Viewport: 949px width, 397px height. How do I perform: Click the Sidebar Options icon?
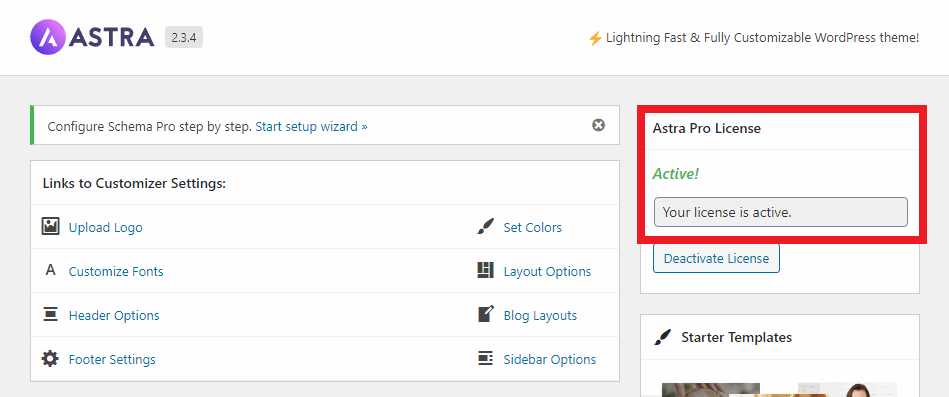click(485, 359)
